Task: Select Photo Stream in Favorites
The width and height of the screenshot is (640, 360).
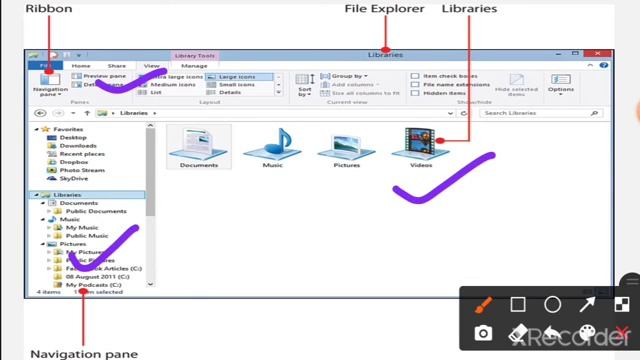Action: point(76,170)
